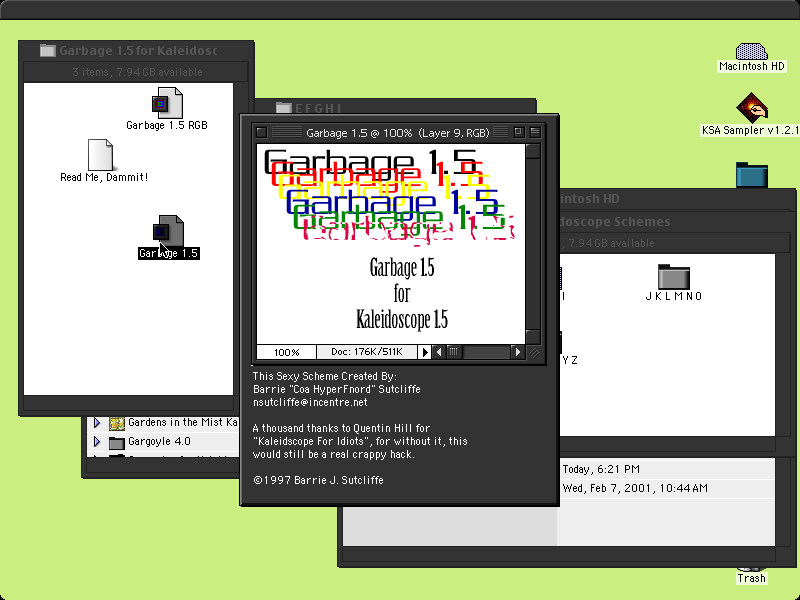Expand the Gardens in the Mist disclosure triangle
This screenshot has width=800, height=600.
point(96,422)
